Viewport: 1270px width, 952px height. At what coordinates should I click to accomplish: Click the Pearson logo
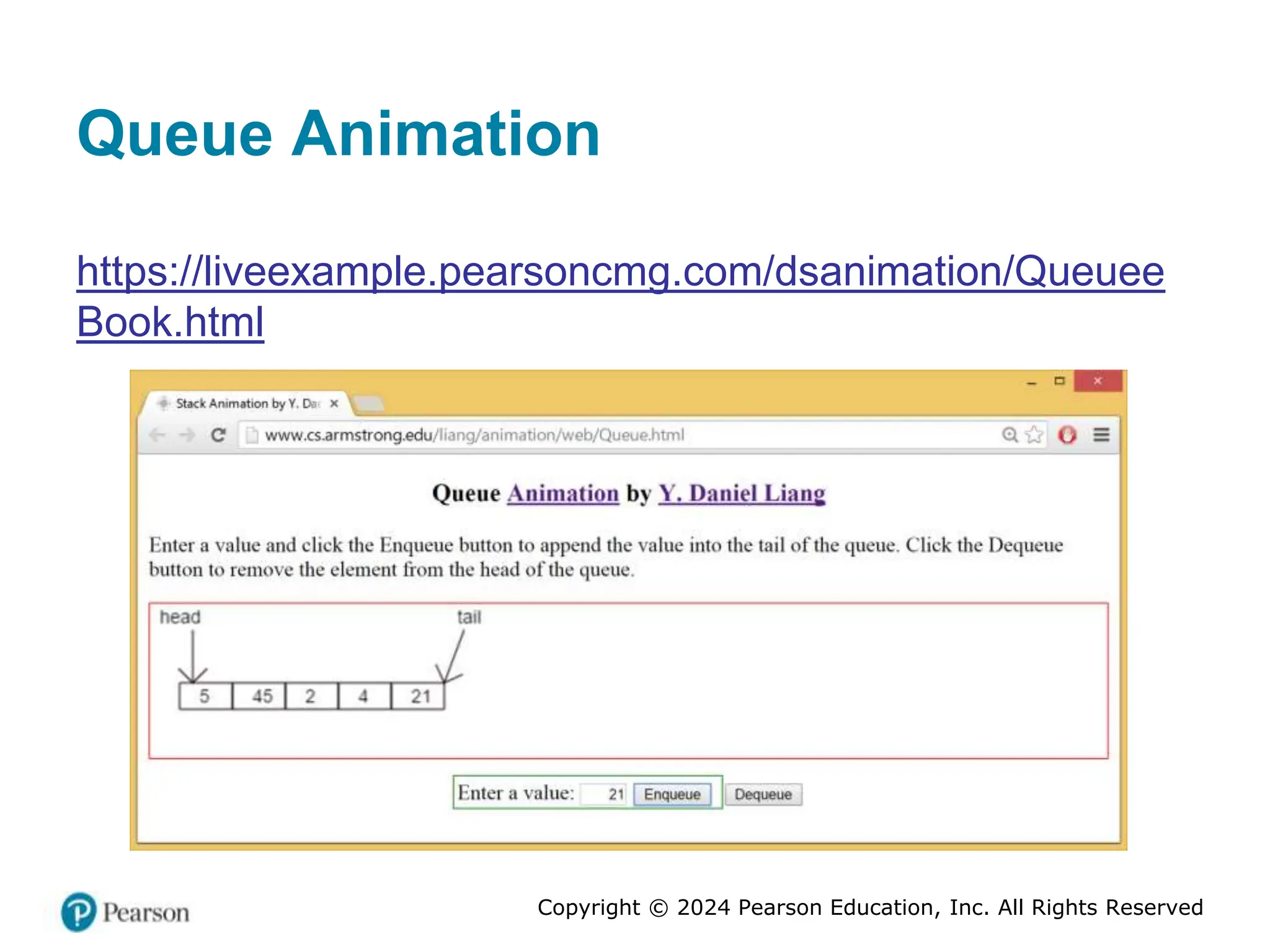(x=125, y=912)
